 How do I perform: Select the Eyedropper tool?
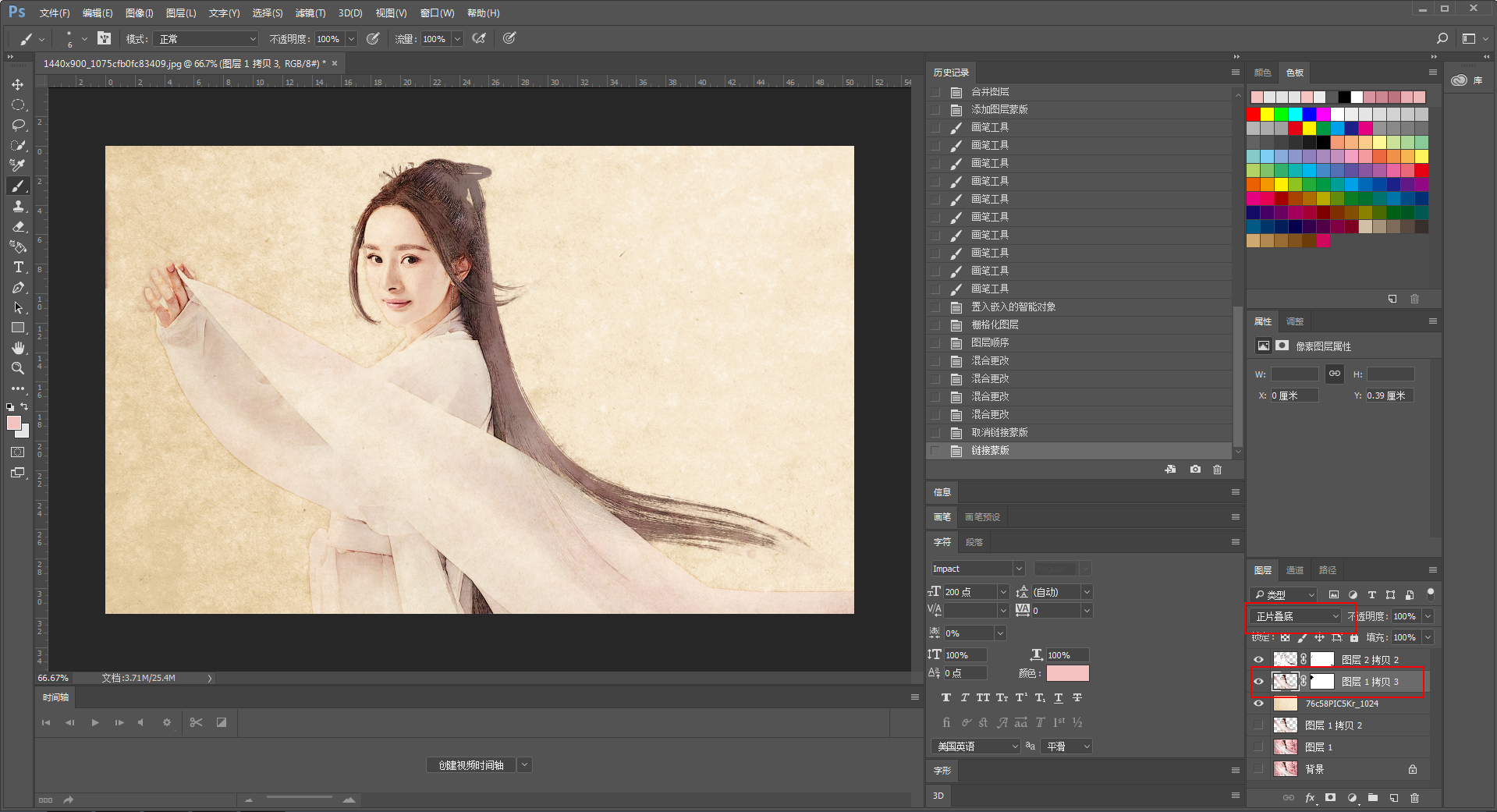click(18, 165)
